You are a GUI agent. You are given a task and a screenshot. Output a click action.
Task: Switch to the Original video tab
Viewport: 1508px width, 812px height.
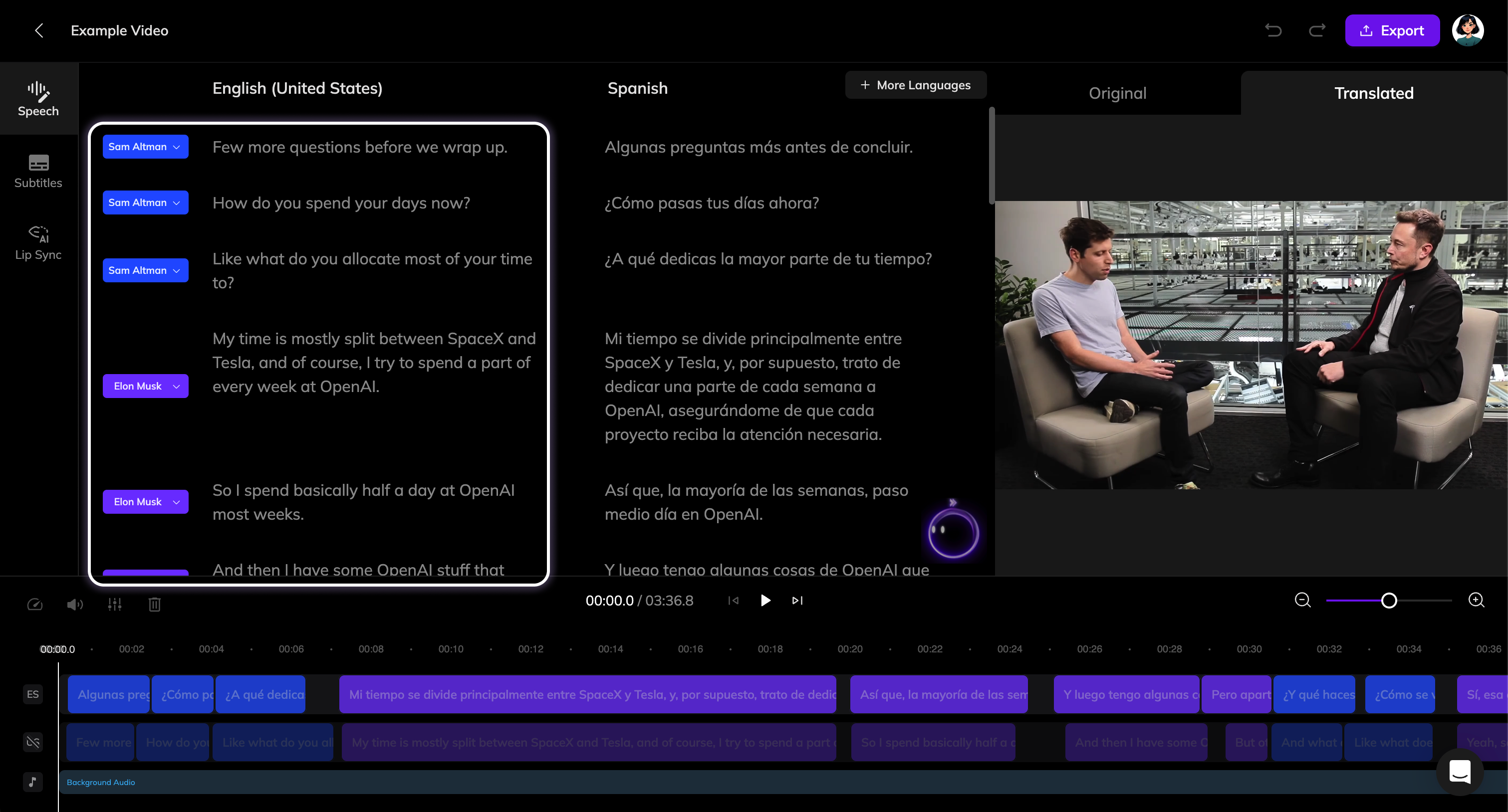[1117, 93]
